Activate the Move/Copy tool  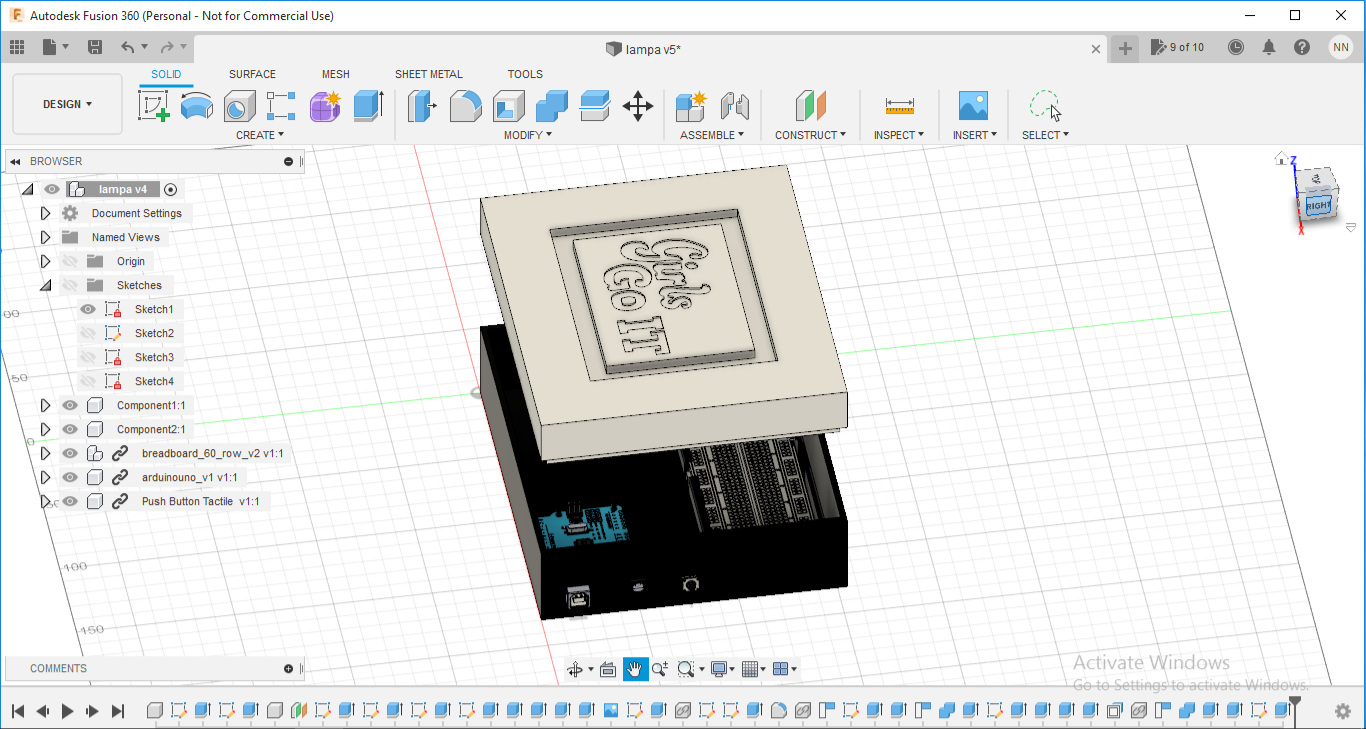(637, 105)
